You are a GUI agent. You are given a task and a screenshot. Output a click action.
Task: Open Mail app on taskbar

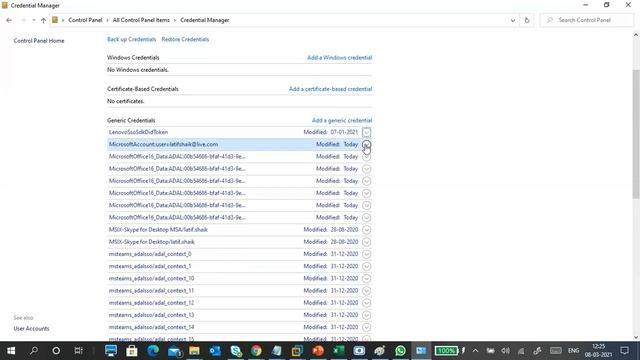174,351
